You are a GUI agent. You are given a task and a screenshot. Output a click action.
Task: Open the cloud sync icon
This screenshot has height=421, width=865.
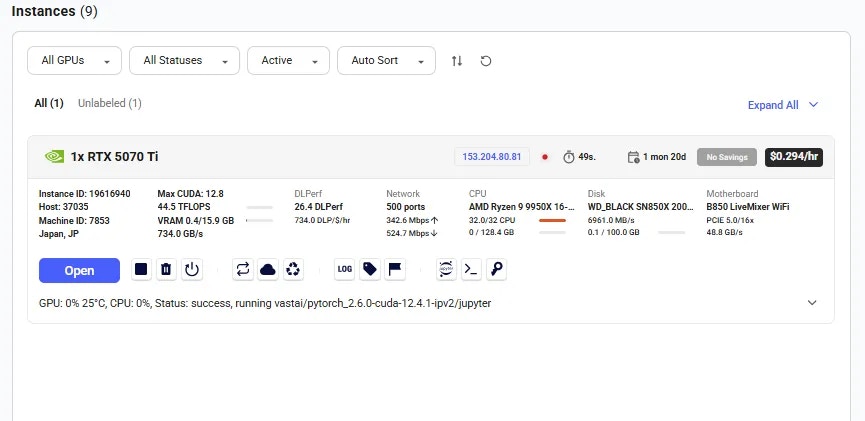point(268,269)
